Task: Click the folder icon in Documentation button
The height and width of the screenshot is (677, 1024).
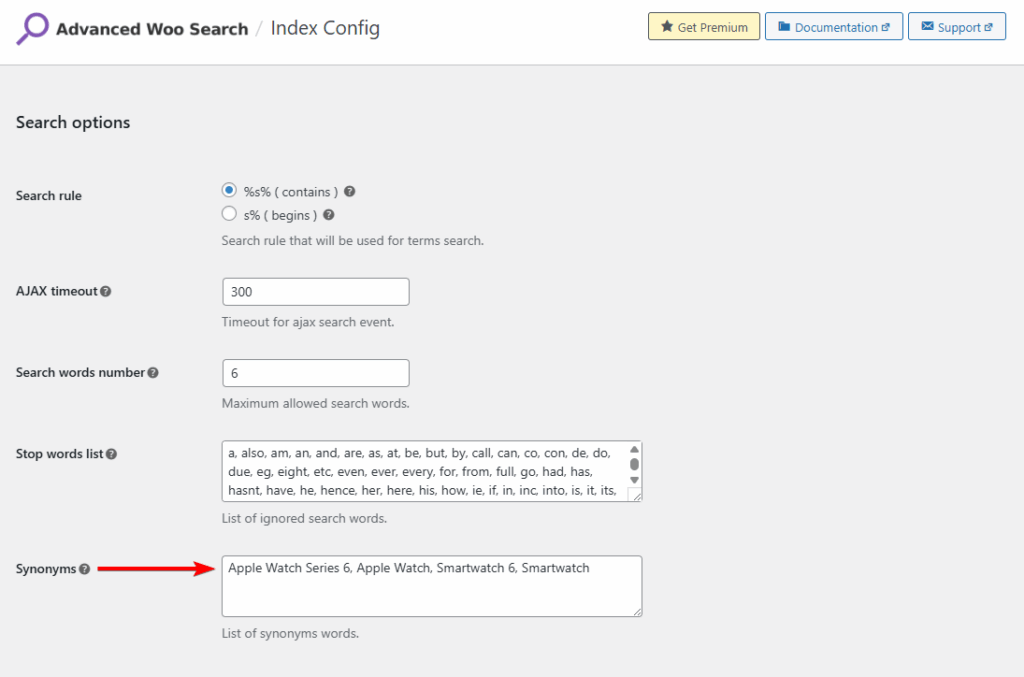Action: pyautogui.click(x=786, y=26)
